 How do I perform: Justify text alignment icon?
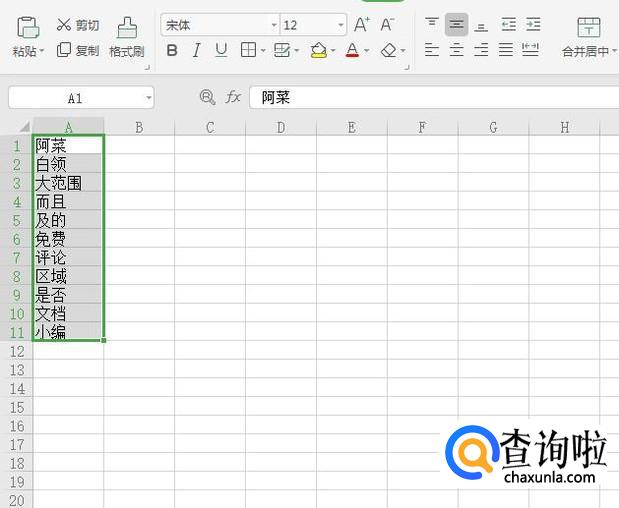point(506,50)
